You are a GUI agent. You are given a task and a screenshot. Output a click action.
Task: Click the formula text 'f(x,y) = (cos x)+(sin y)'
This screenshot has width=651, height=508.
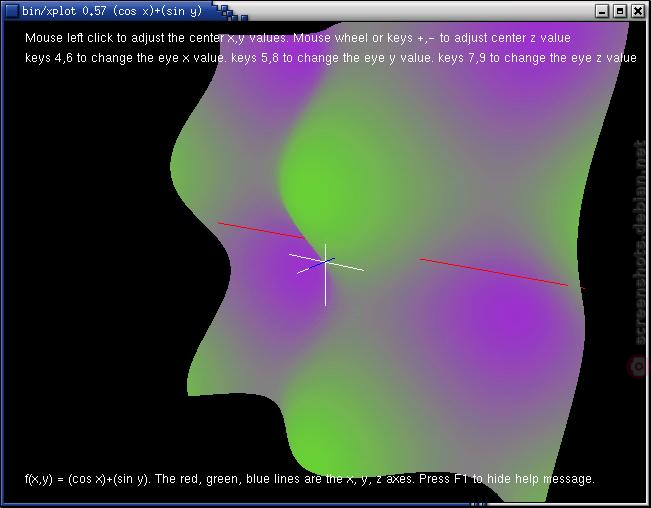[86, 479]
